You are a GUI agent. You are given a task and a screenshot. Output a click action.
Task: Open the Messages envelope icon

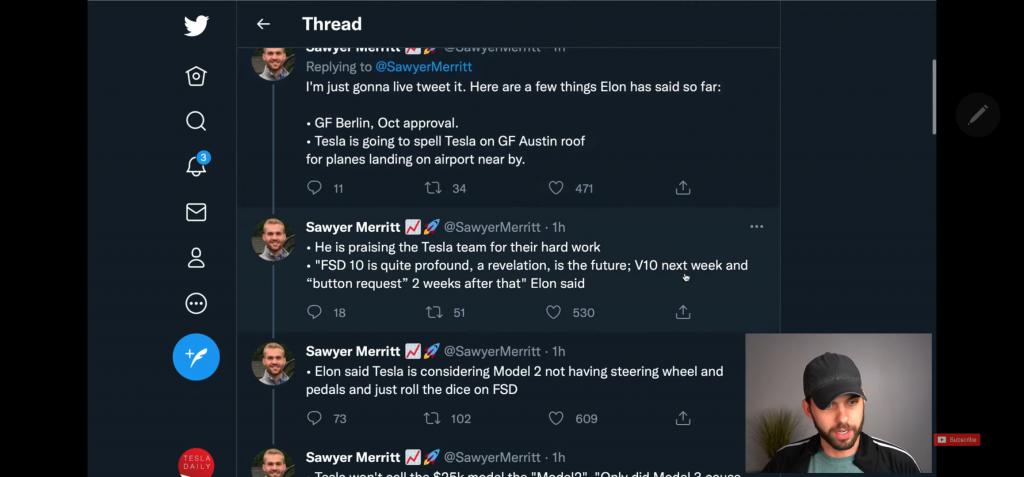[196, 212]
